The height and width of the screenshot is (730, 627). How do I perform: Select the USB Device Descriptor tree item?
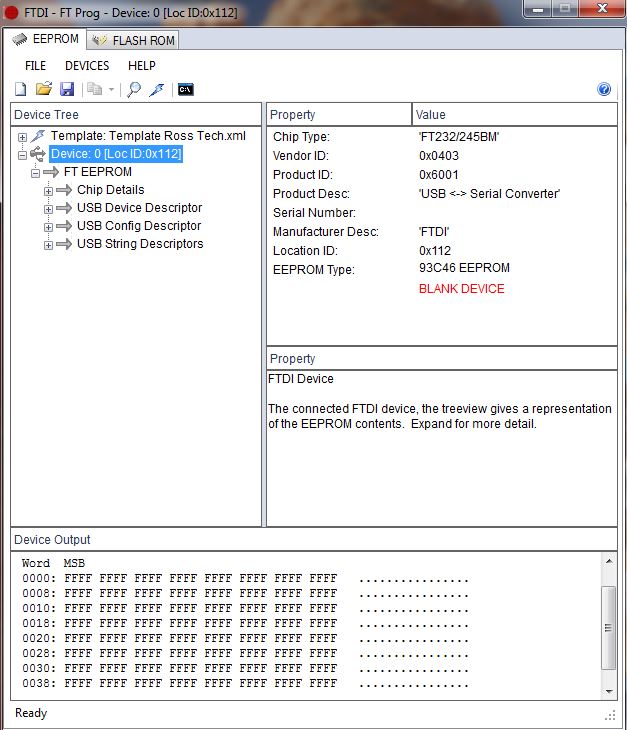click(140, 208)
